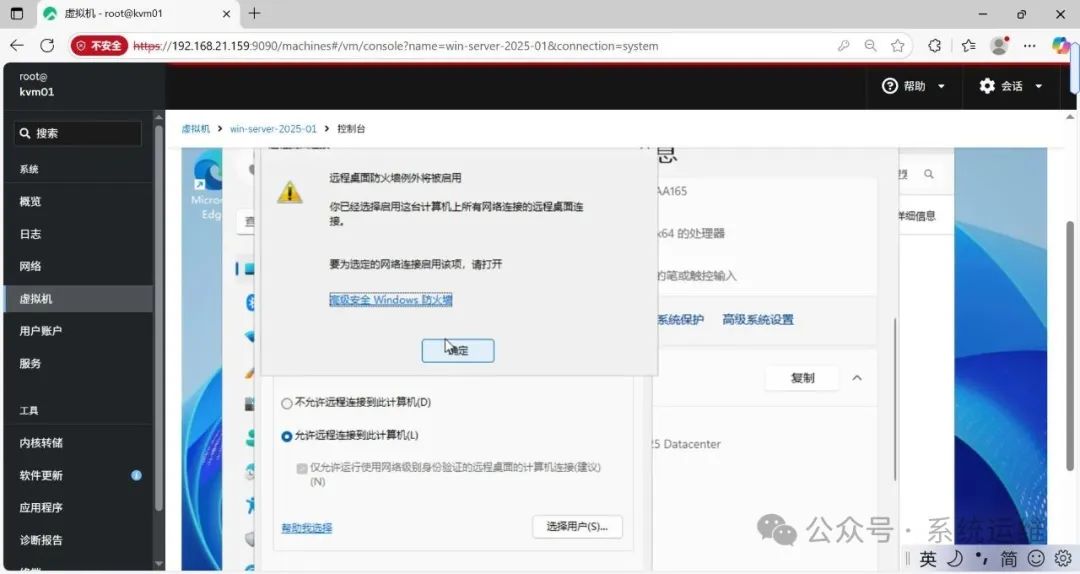Open the favorites list icon

point(968,45)
